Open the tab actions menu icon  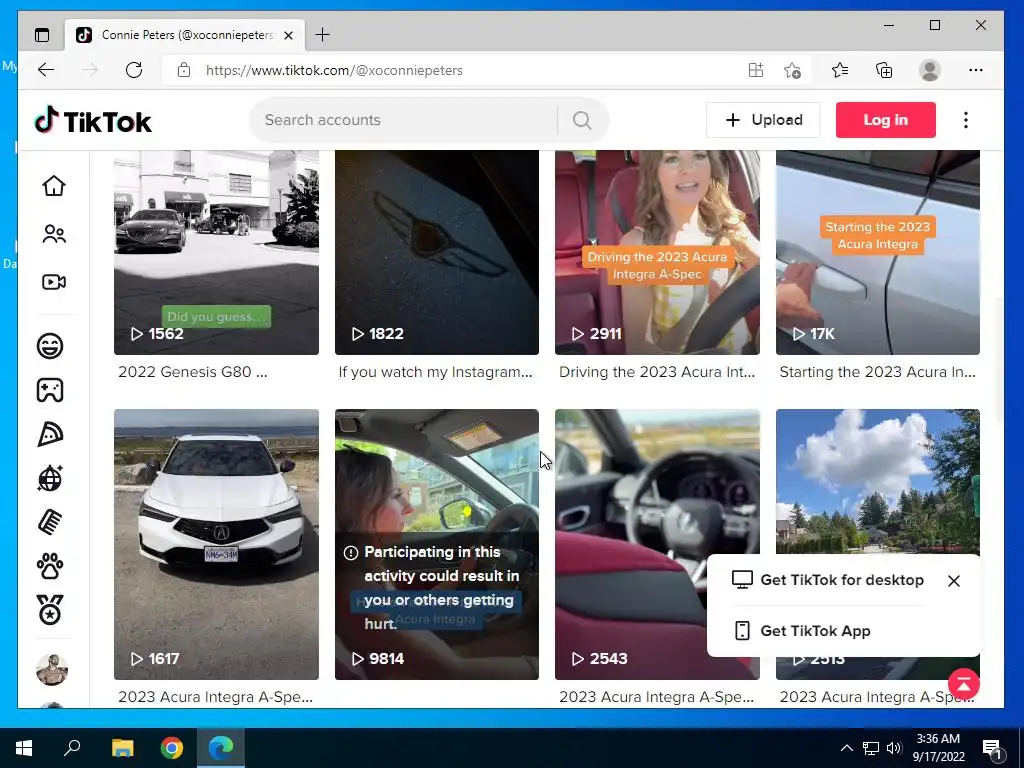(42, 35)
